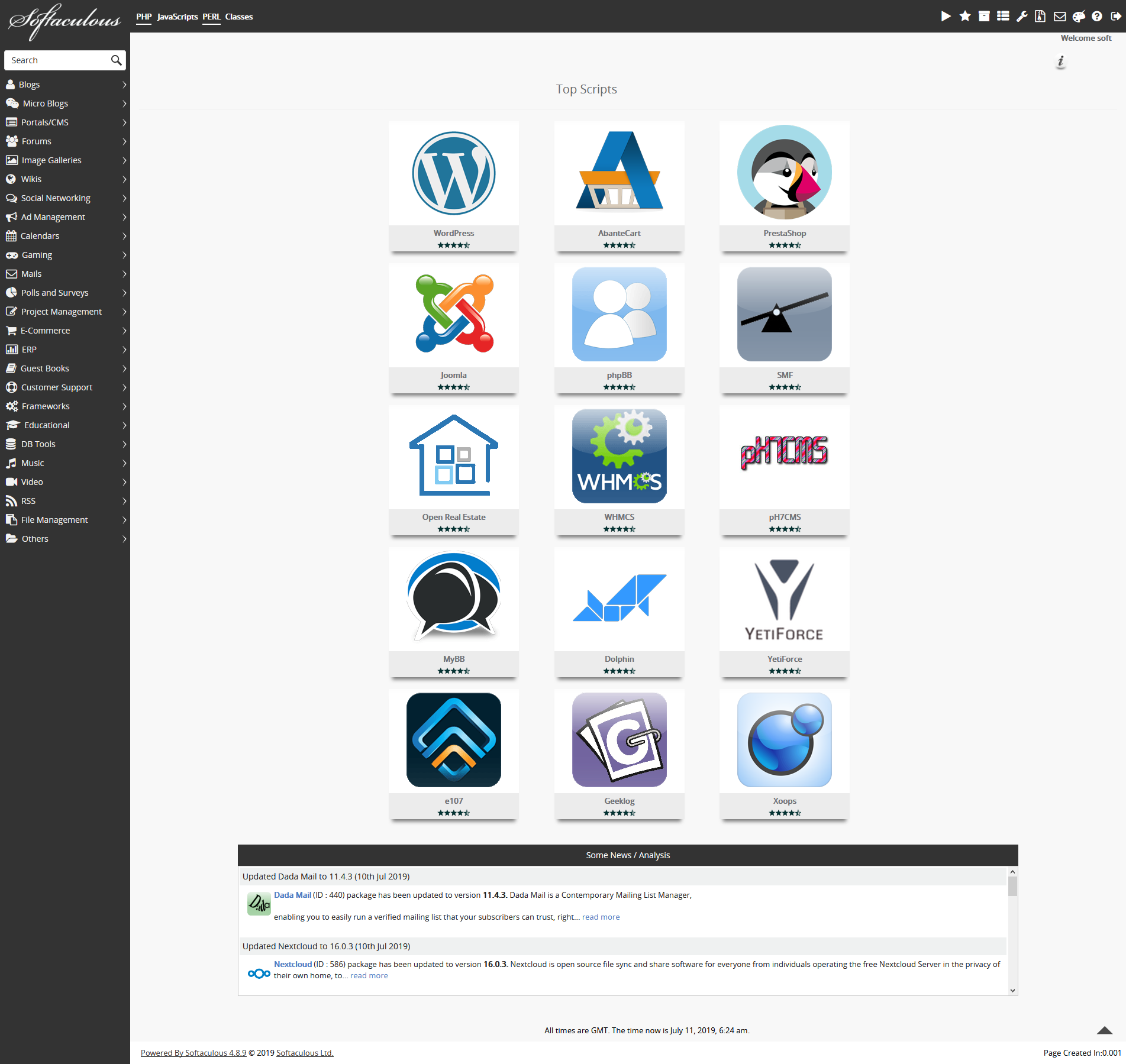1126x1064 pixels.
Task: Switch to the JavaScripts tab
Action: (177, 17)
